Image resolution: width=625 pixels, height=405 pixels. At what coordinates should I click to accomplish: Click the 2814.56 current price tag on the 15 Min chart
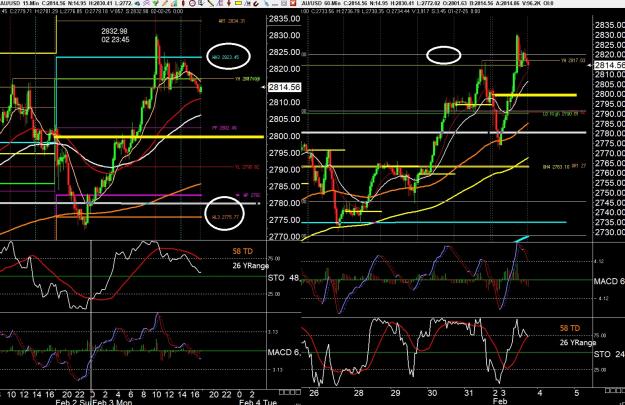click(x=284, y=87)
